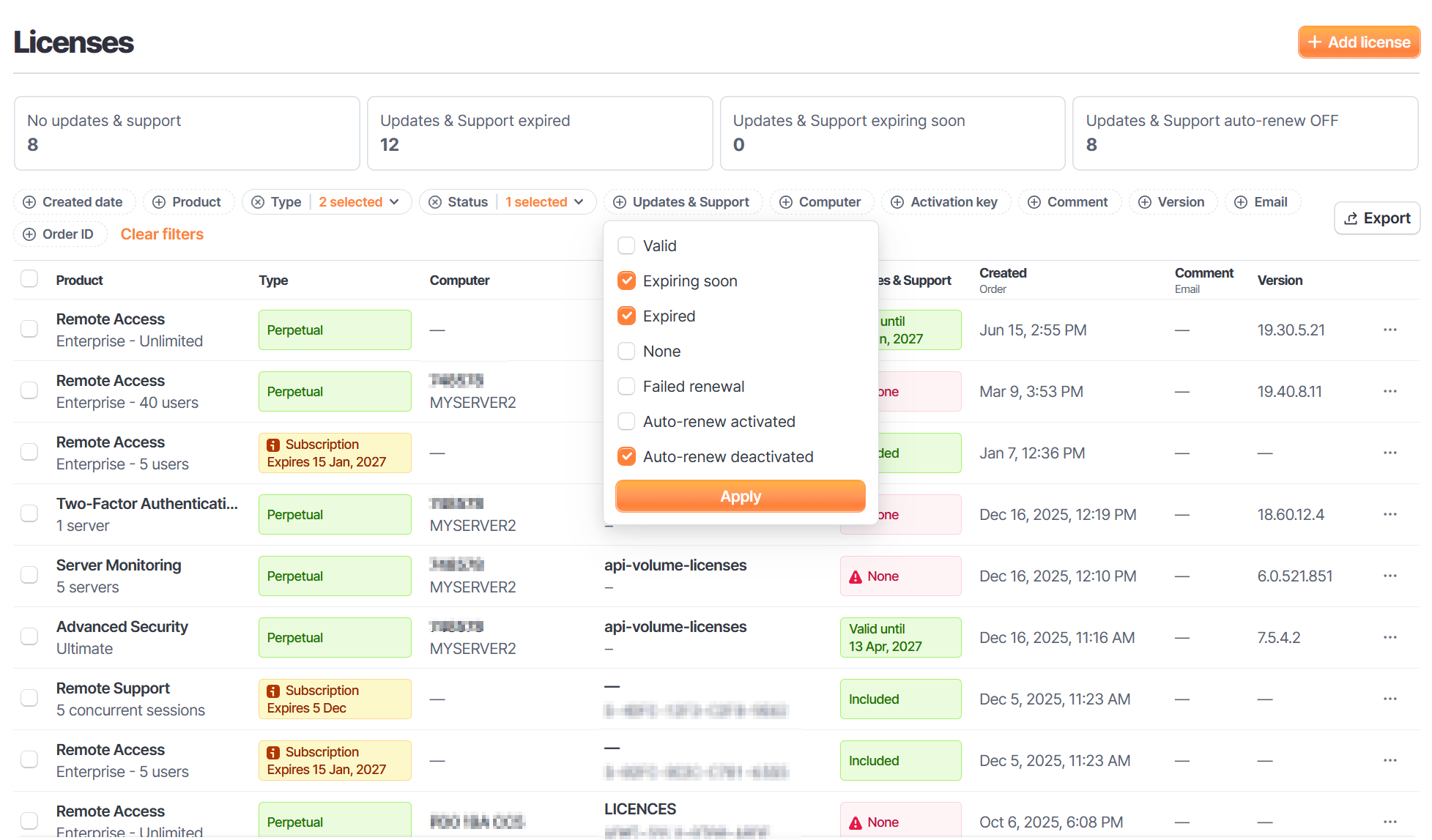Open row actions for Two-Factor Authentication license
This screenshot has width=1432, height=840.
tap(1390, 514)
